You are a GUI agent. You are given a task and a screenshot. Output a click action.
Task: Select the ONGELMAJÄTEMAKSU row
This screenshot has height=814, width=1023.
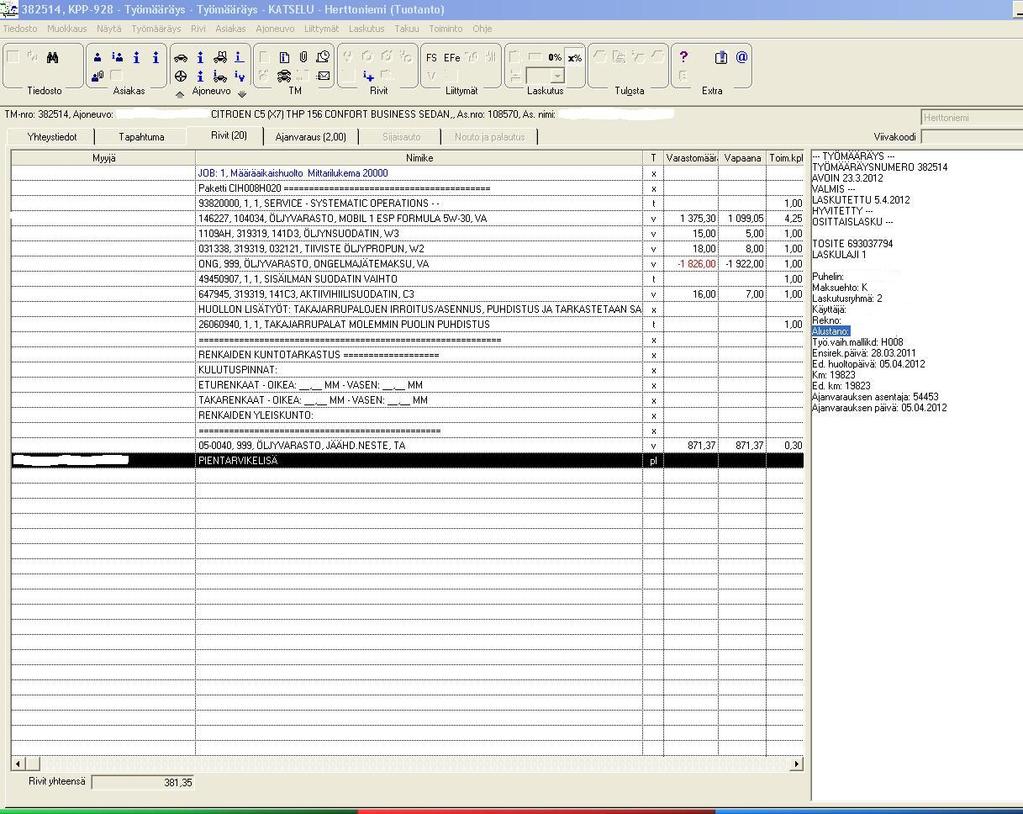click(x=407, y=264)
